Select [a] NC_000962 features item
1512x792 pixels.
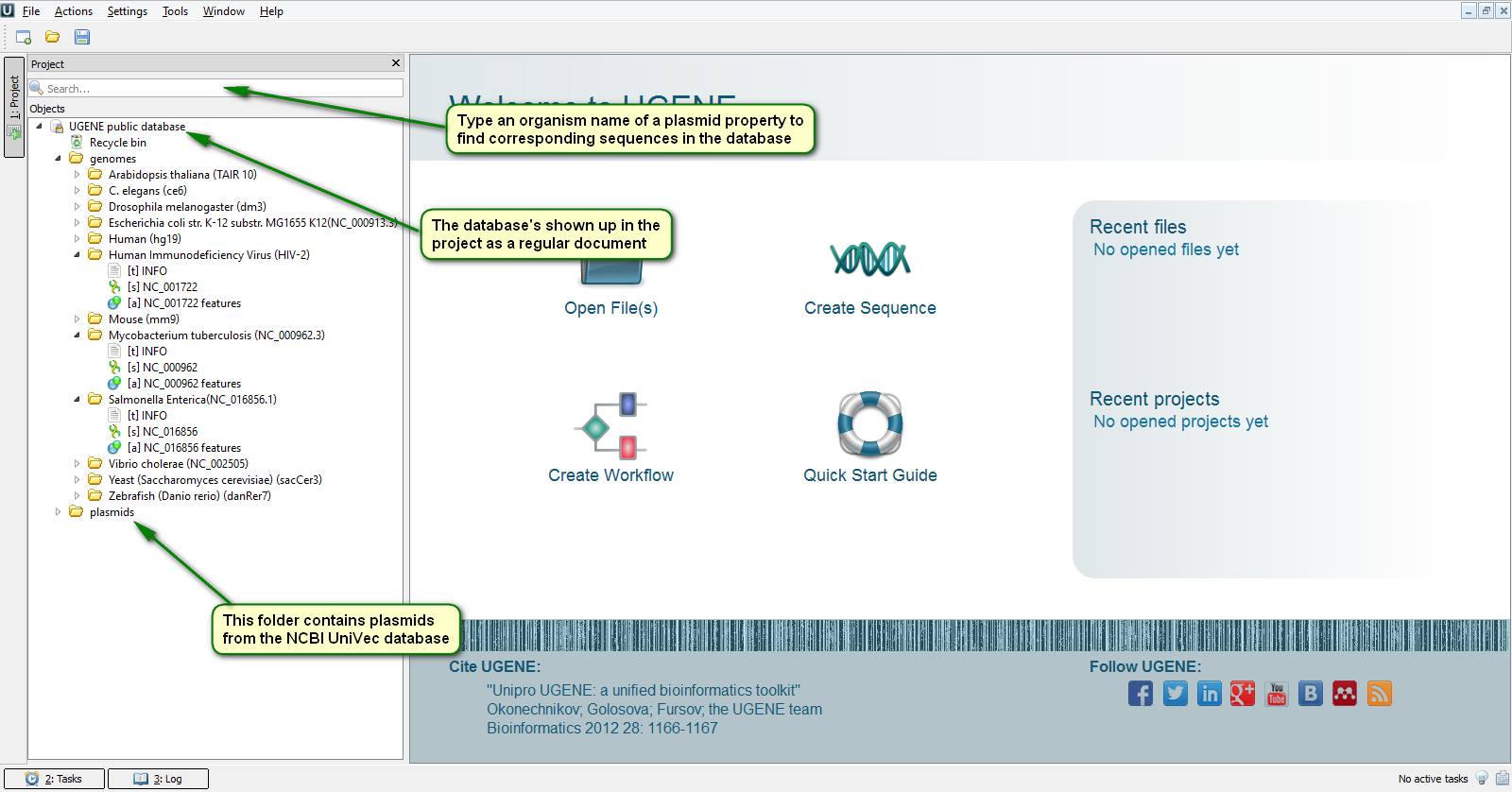pyautogui.click(x=184, y=384)
